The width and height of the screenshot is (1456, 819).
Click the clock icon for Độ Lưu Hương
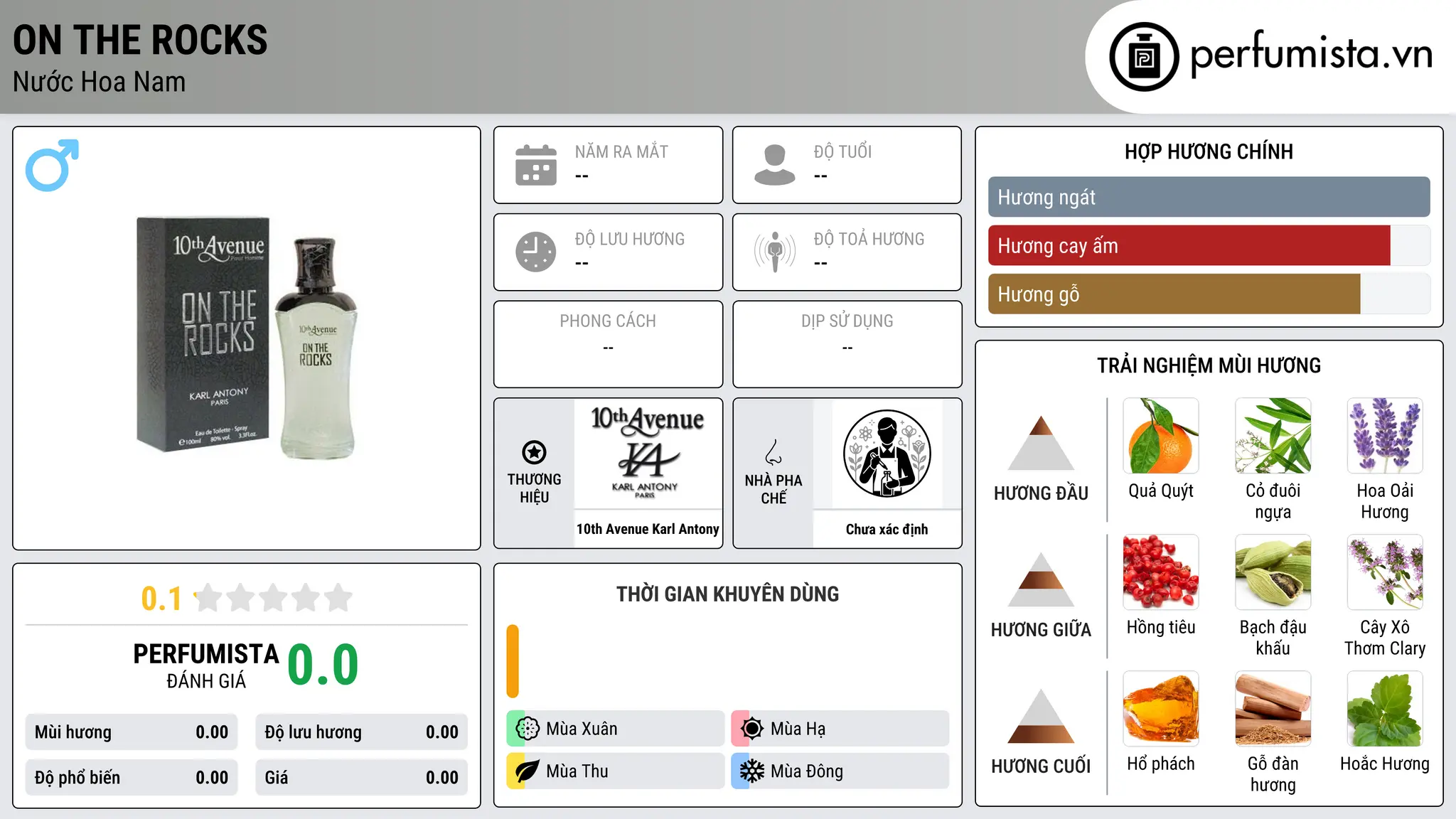click(536, 252)
